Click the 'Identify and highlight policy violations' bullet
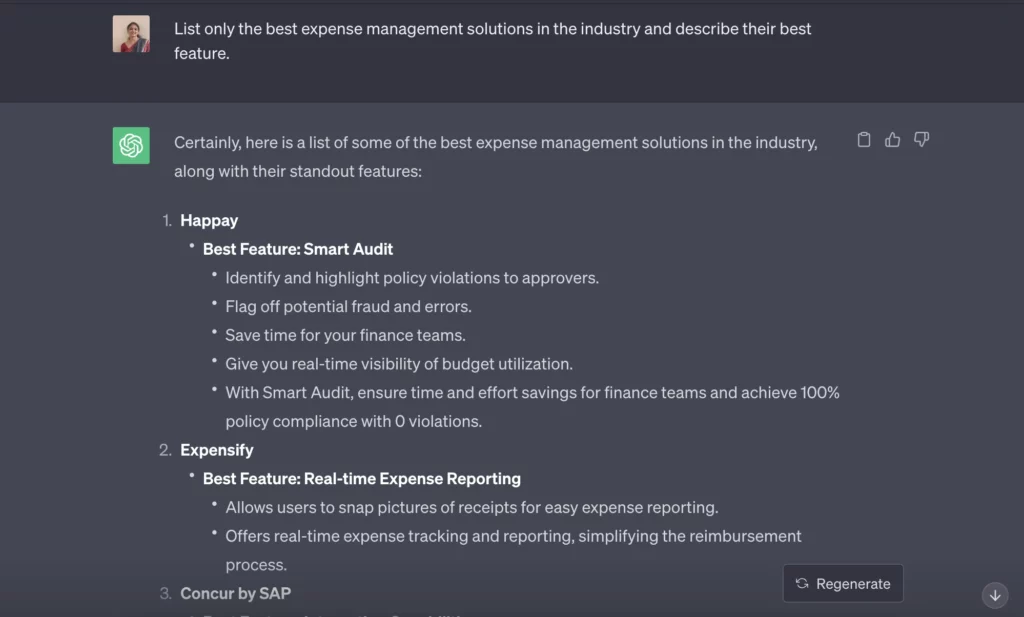This screenshot has height=617, width=1024. 412,278
